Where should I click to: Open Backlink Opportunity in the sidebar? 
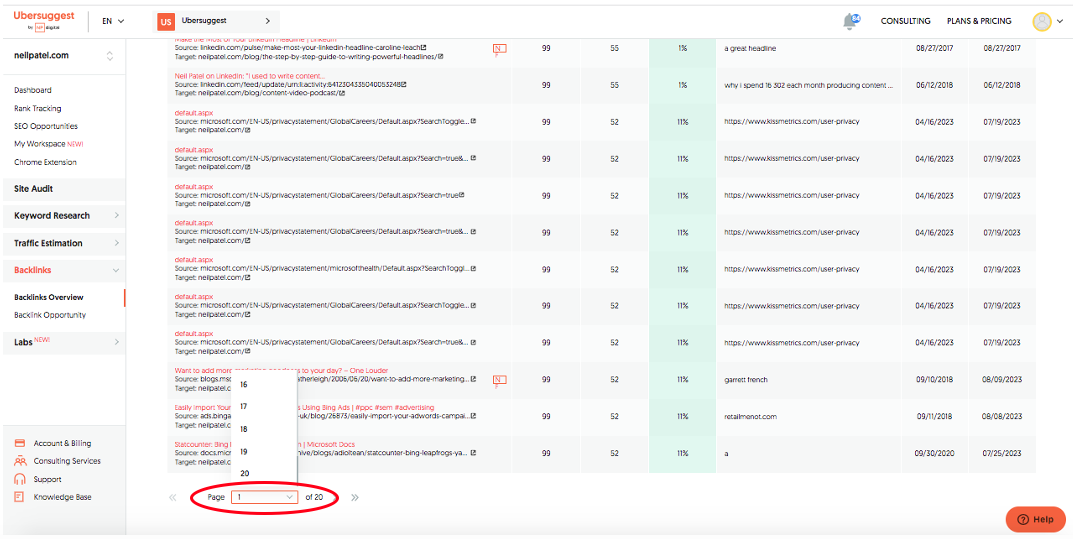(50, 315)
